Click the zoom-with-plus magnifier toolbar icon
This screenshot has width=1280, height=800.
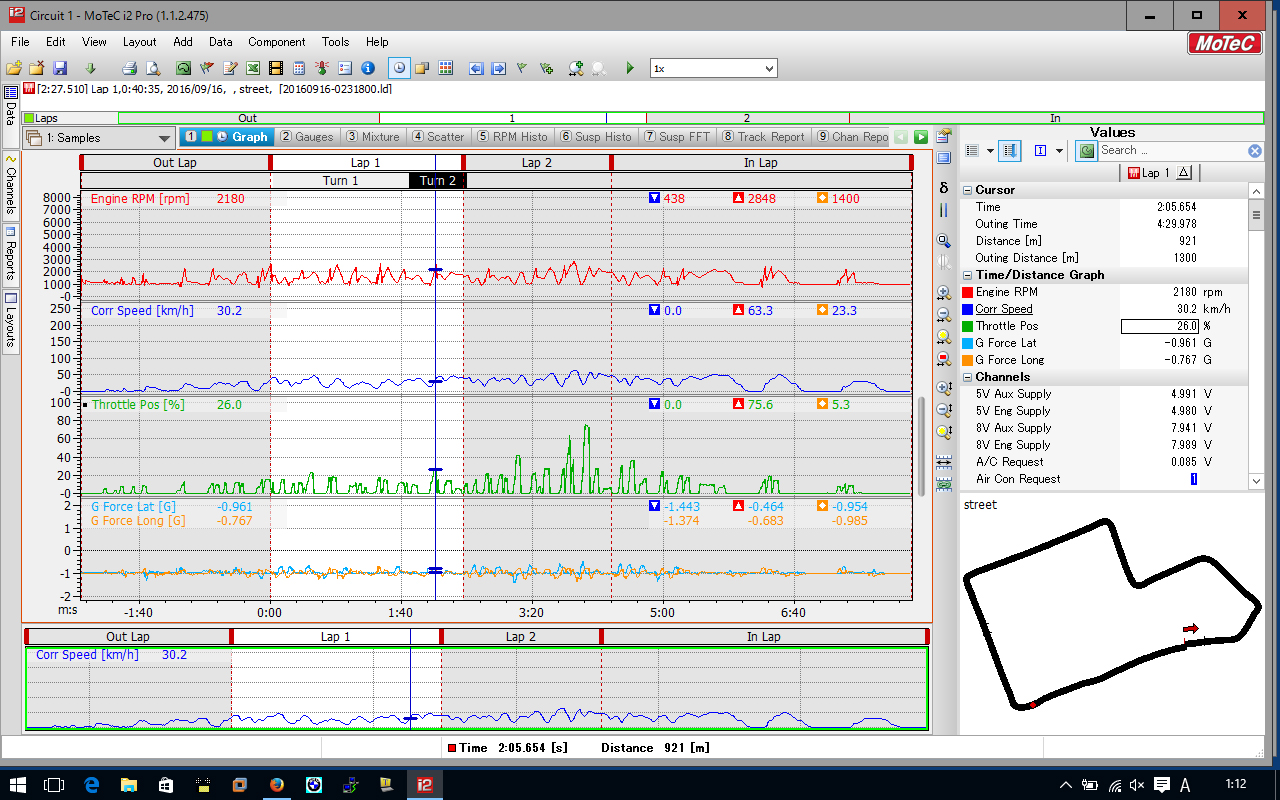click(576, 68)
